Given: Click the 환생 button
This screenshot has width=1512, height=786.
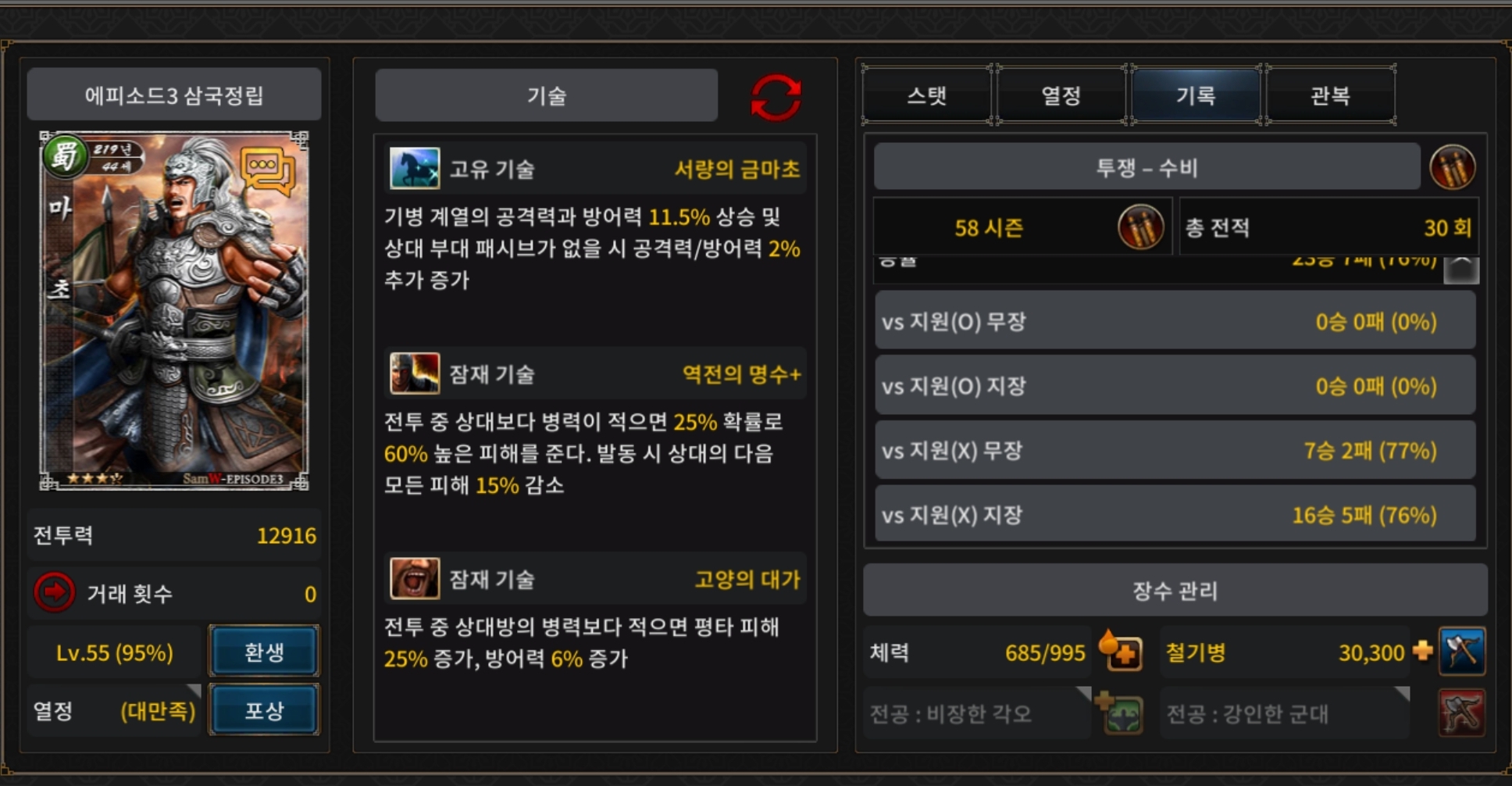Looking at the screenshot, I should (x=264, y=651).
